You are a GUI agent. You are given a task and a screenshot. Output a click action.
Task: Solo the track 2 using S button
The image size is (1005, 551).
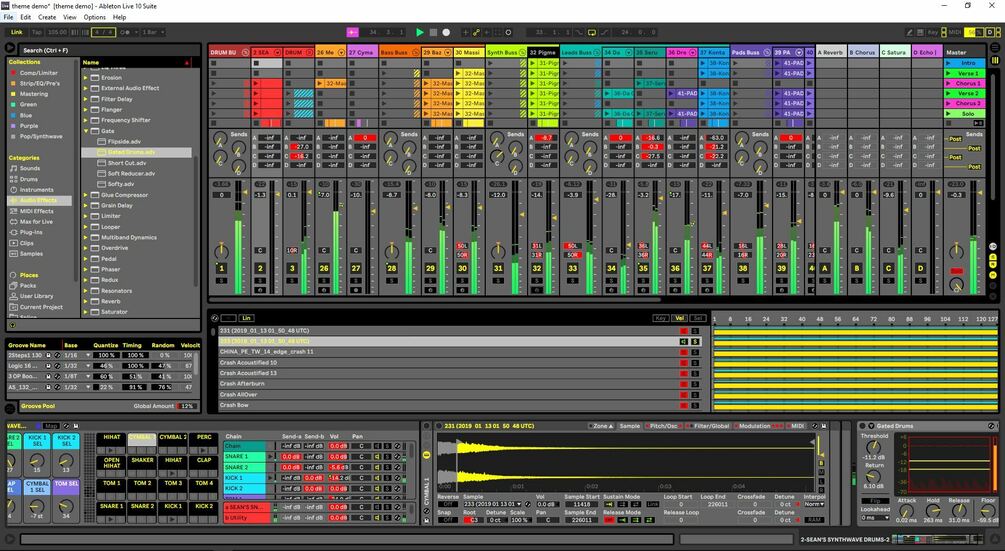point(260,281)
